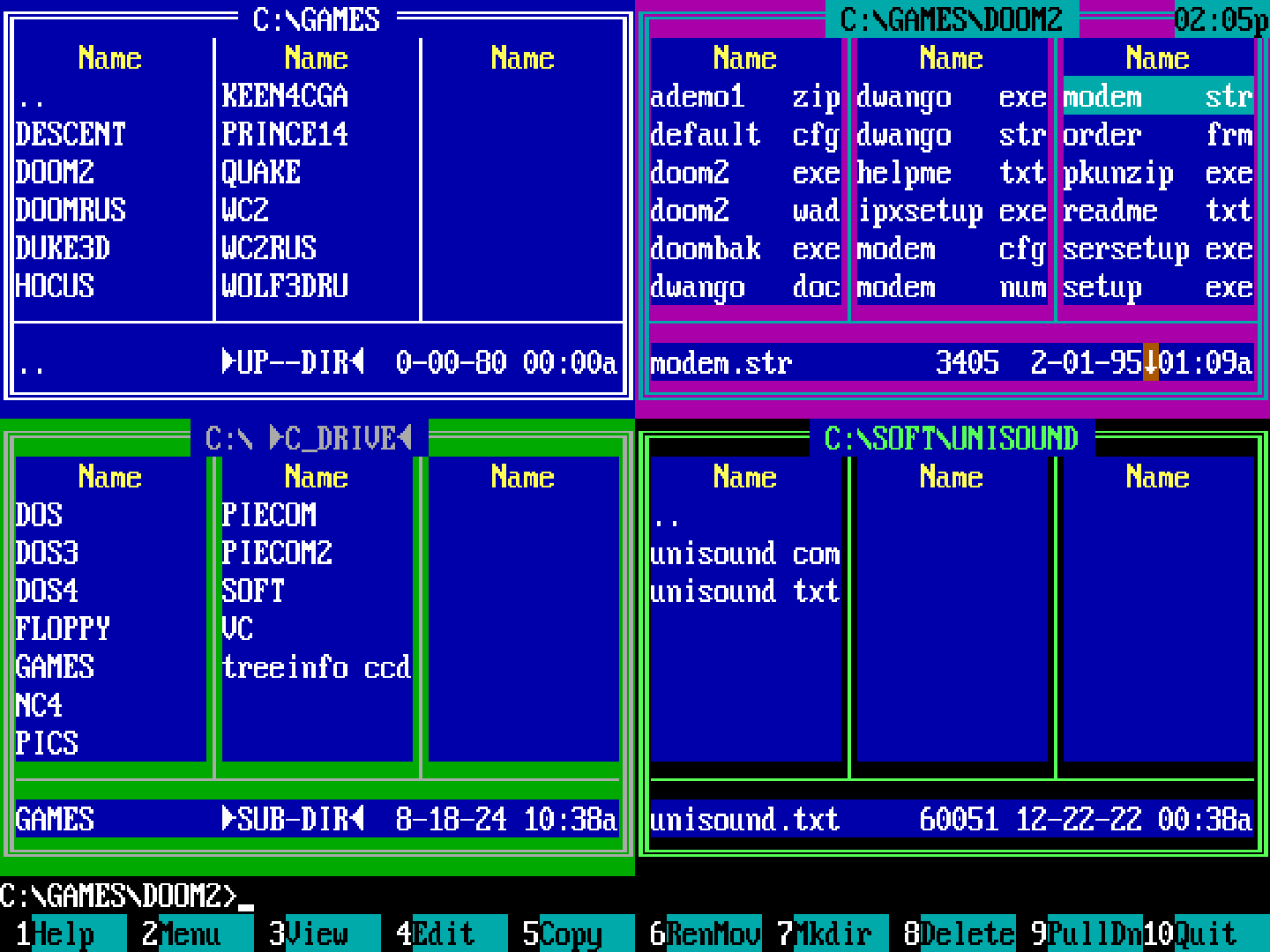Select unisound com file in UNISOUND panel
The image size is (1270, 952).
click(x=745, y=553)
